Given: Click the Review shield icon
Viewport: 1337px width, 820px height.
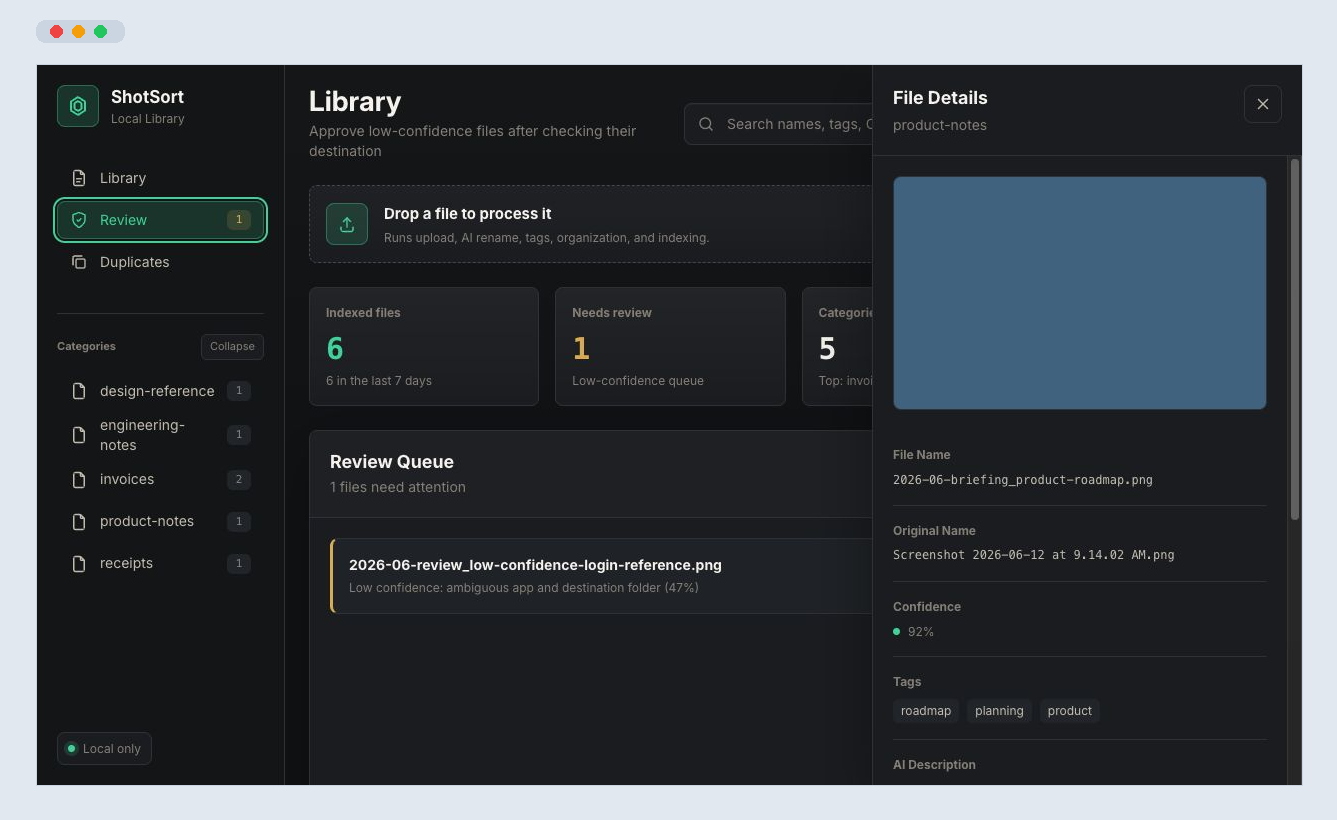Looking at the screenshot, I should click(x=79, y=220).
